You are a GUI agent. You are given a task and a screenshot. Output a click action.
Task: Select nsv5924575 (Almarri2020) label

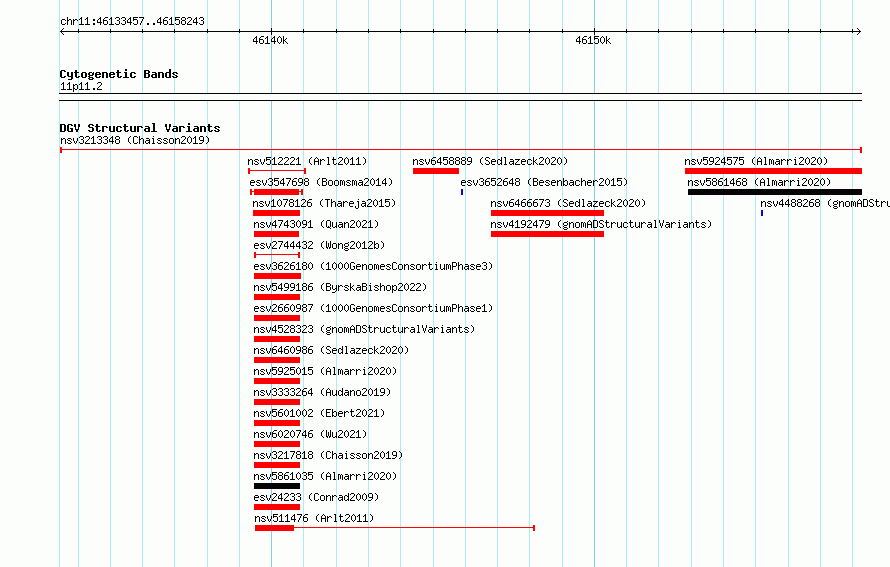(756, 161)
